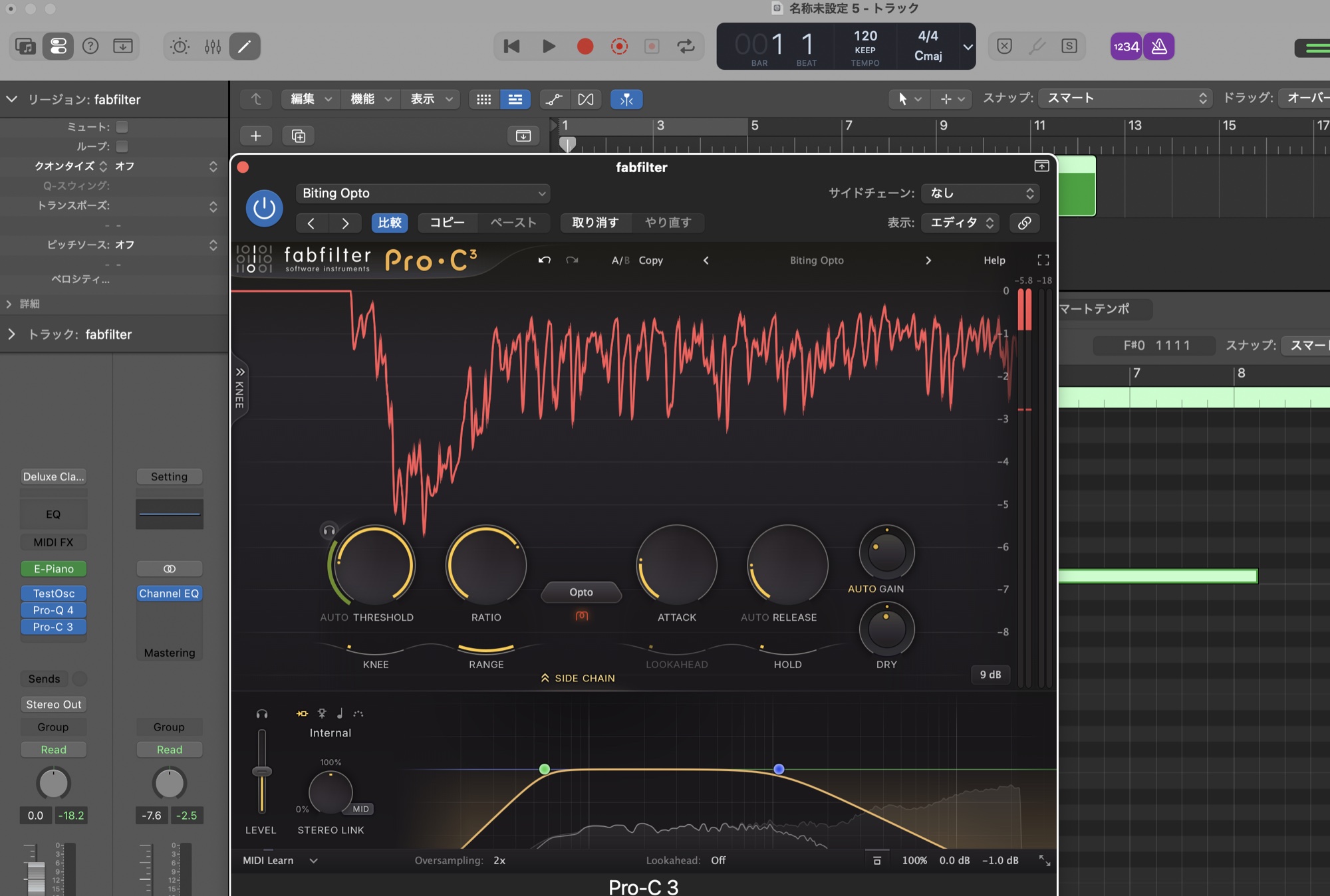The height and width of the screenshot is (896, 1330).
Task: Select the Pro-Q 4 plug-in slot
Action: point(53,610)
